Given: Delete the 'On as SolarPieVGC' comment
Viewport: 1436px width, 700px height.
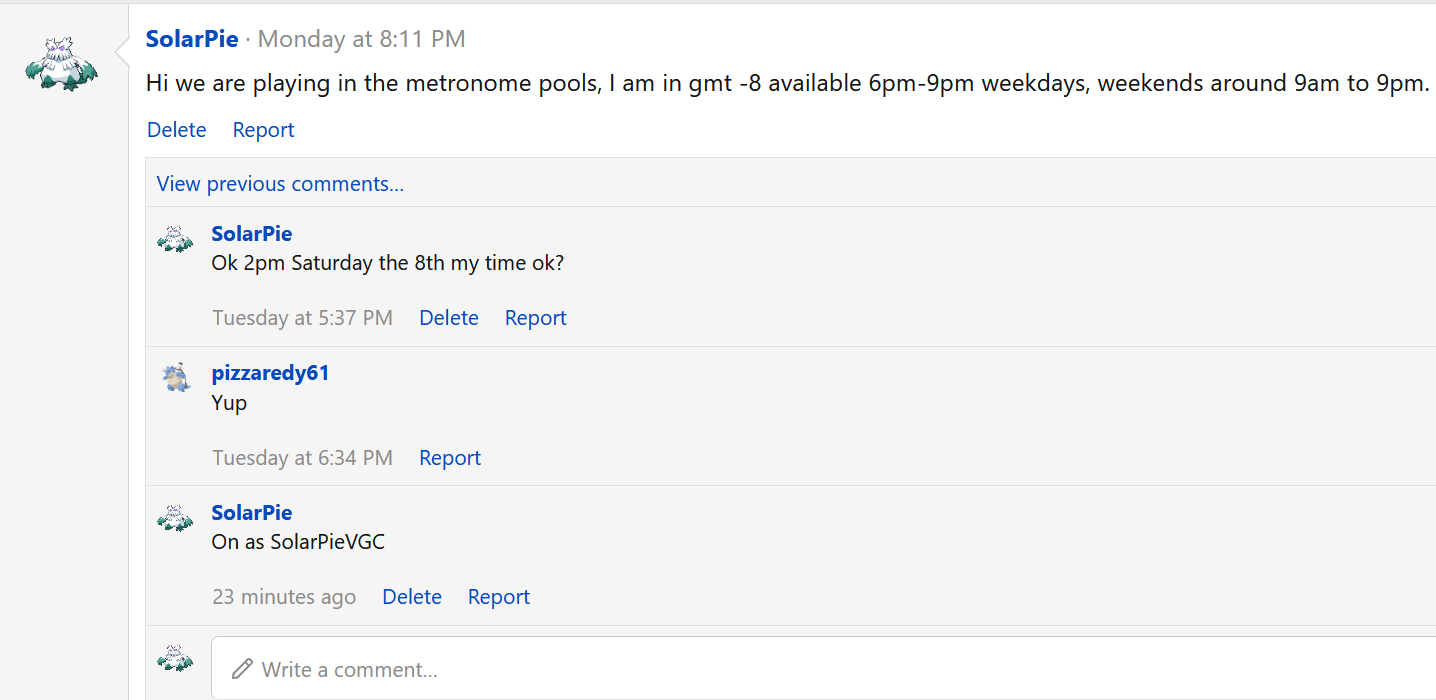Looking at the screenshot, I should coord(412,597).
